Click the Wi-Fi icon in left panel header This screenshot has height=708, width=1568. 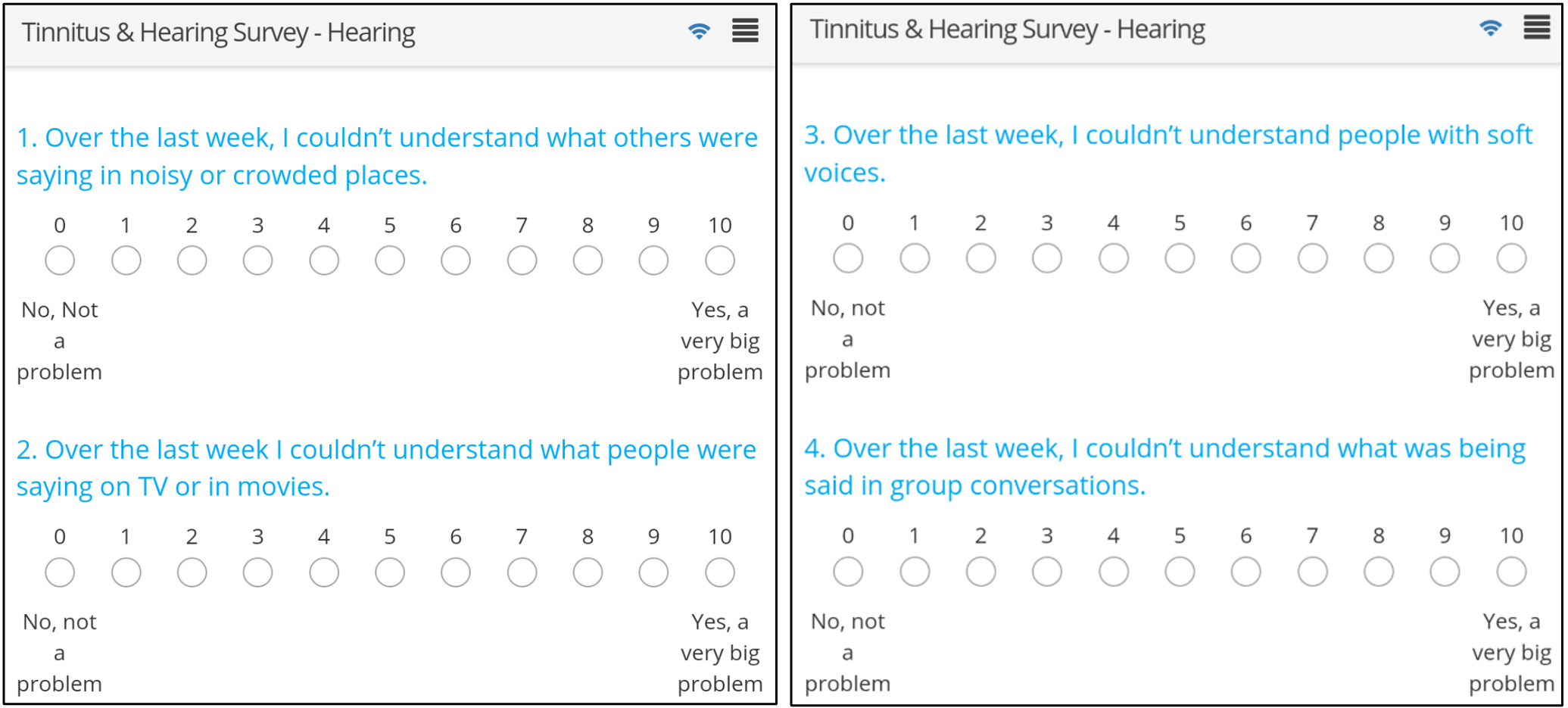[x=699, y=31]
